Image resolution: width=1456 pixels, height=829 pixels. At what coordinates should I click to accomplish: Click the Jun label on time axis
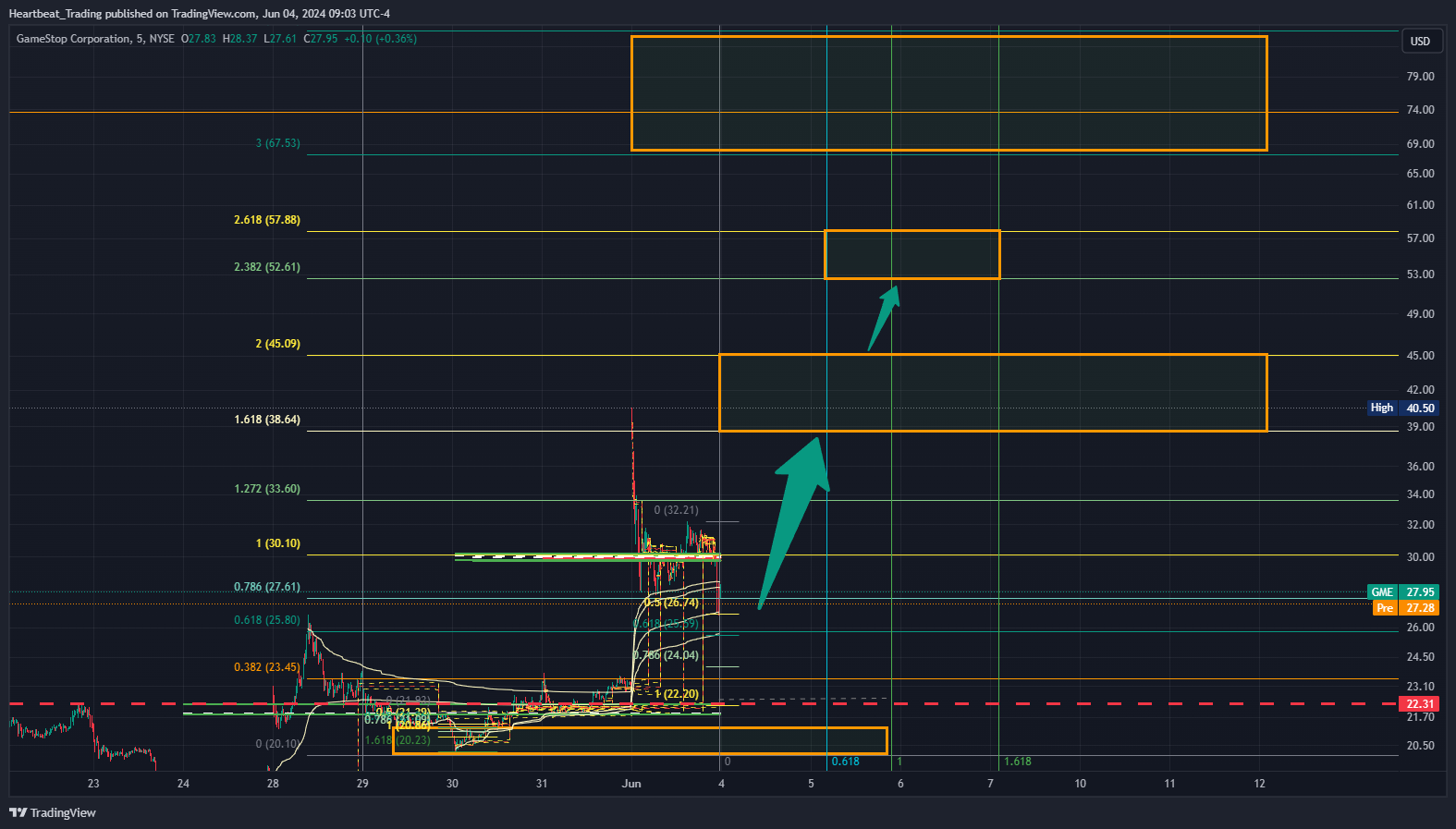click(x=631, y=784)
